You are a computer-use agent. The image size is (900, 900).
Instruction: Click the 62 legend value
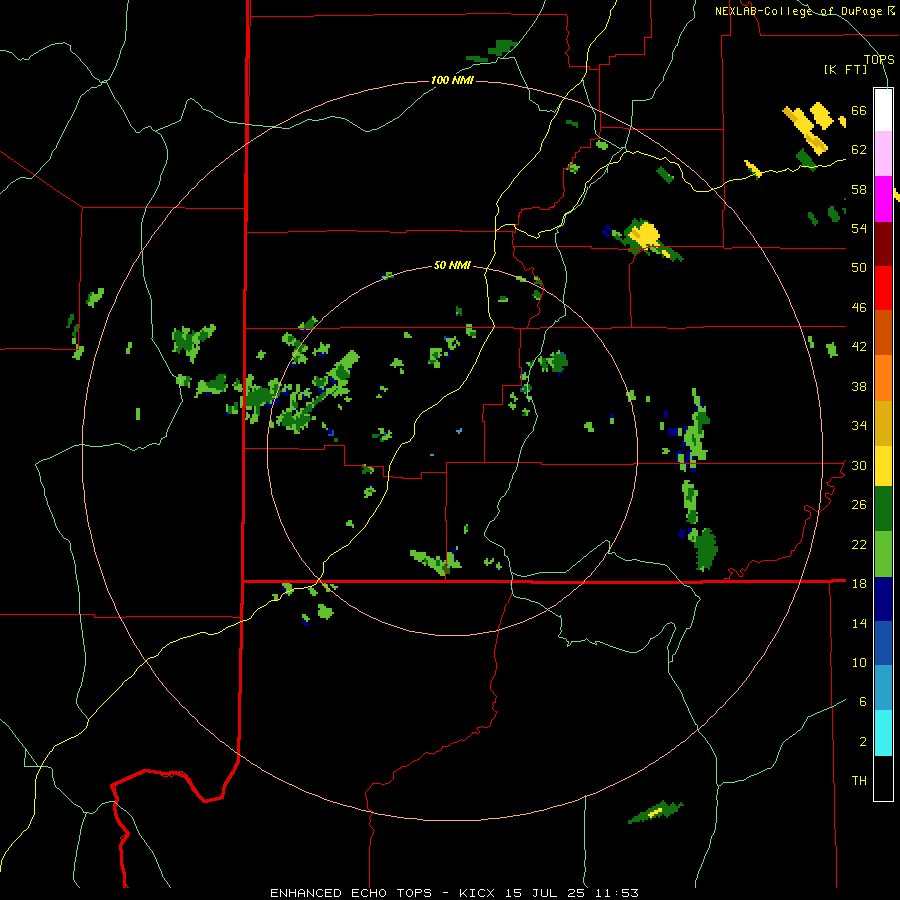pyautogui.click(x=859, y=150)
